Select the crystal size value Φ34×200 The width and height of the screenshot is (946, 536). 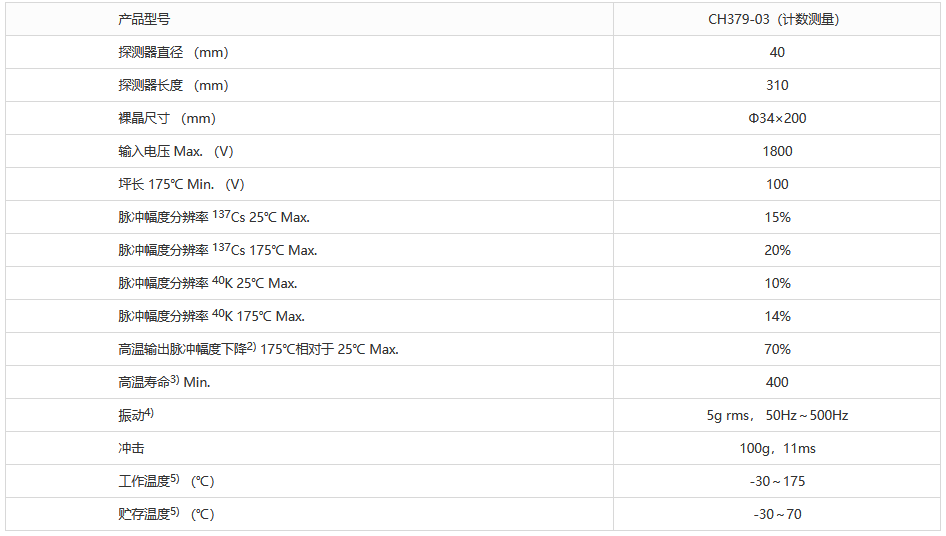point(777,118)
